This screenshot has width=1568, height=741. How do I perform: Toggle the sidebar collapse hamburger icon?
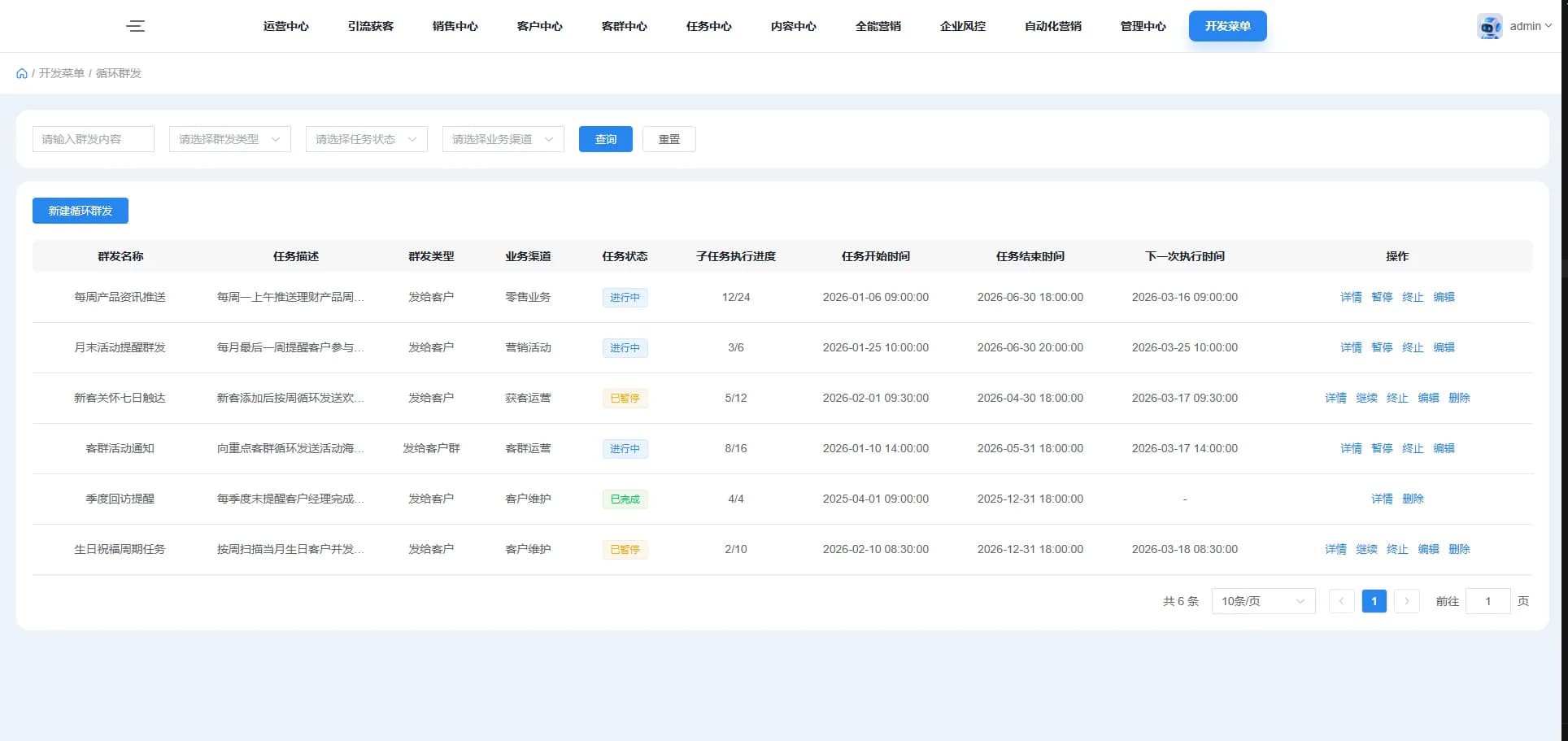(x=136, y=26)
